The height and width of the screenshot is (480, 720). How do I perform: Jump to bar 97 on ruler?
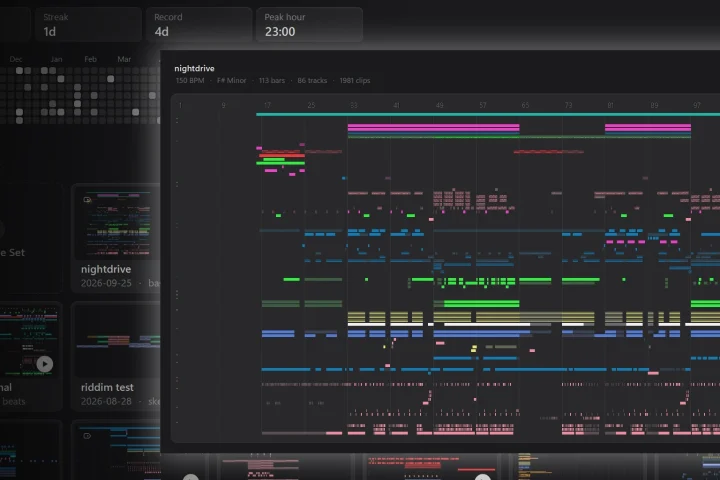[x=697, y=105]
